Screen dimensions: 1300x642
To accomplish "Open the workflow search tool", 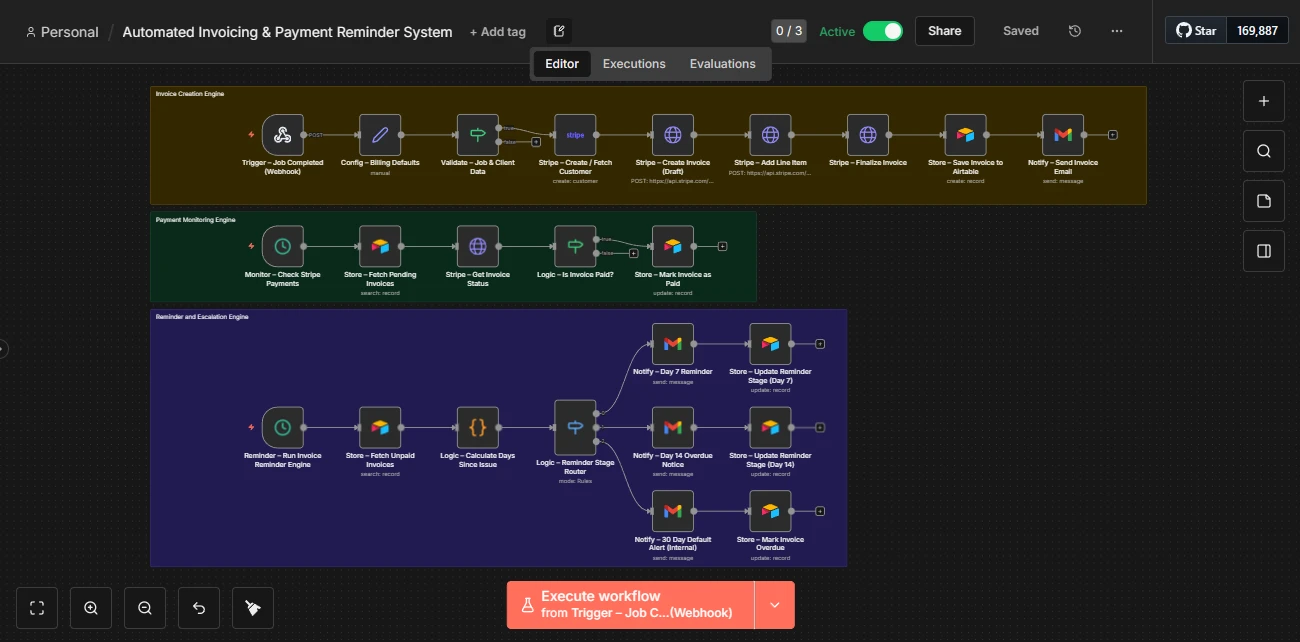I will 1263,151.
